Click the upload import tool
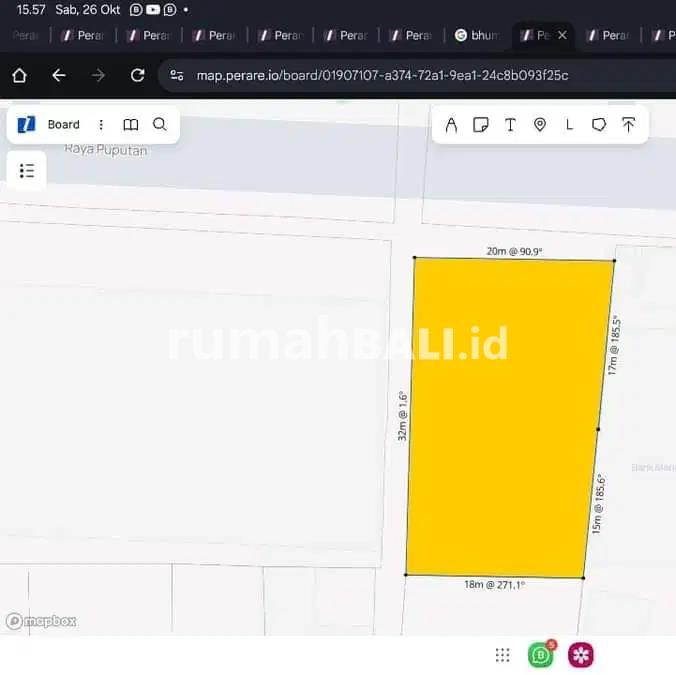The image size is (676, 675). [x=629, y=125]
